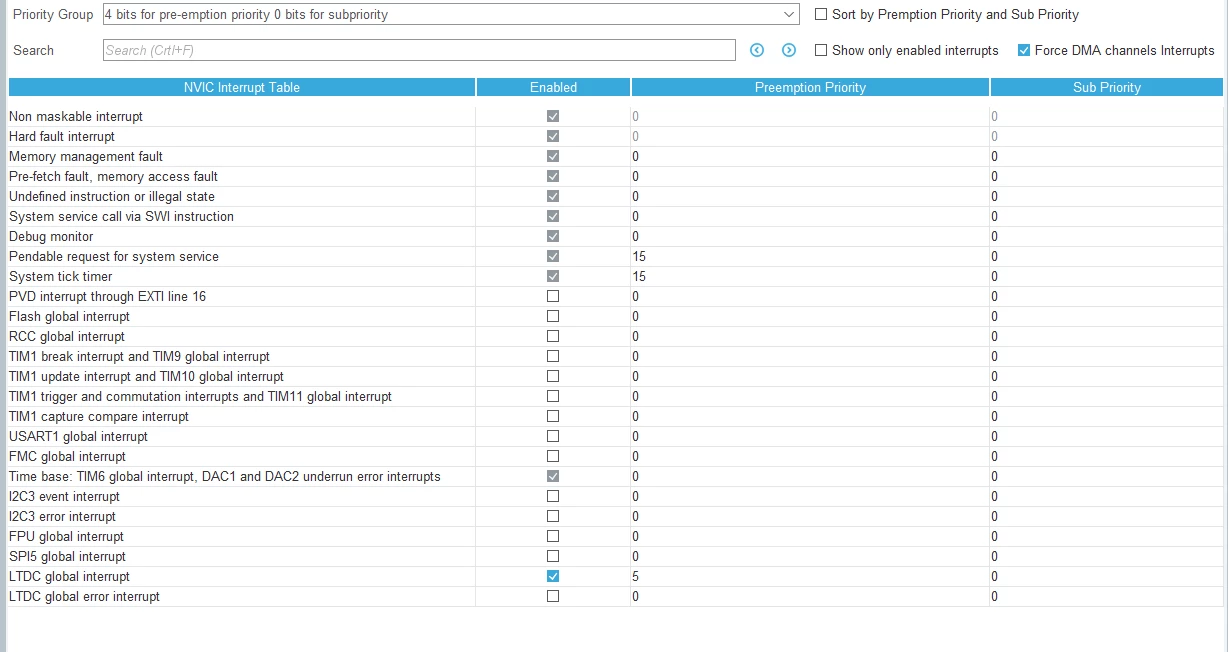The image size is (1228, 652).
Task: Enable TIM1 trigger and TIM11 interrupt checkbox
Action: coord(553,396)
